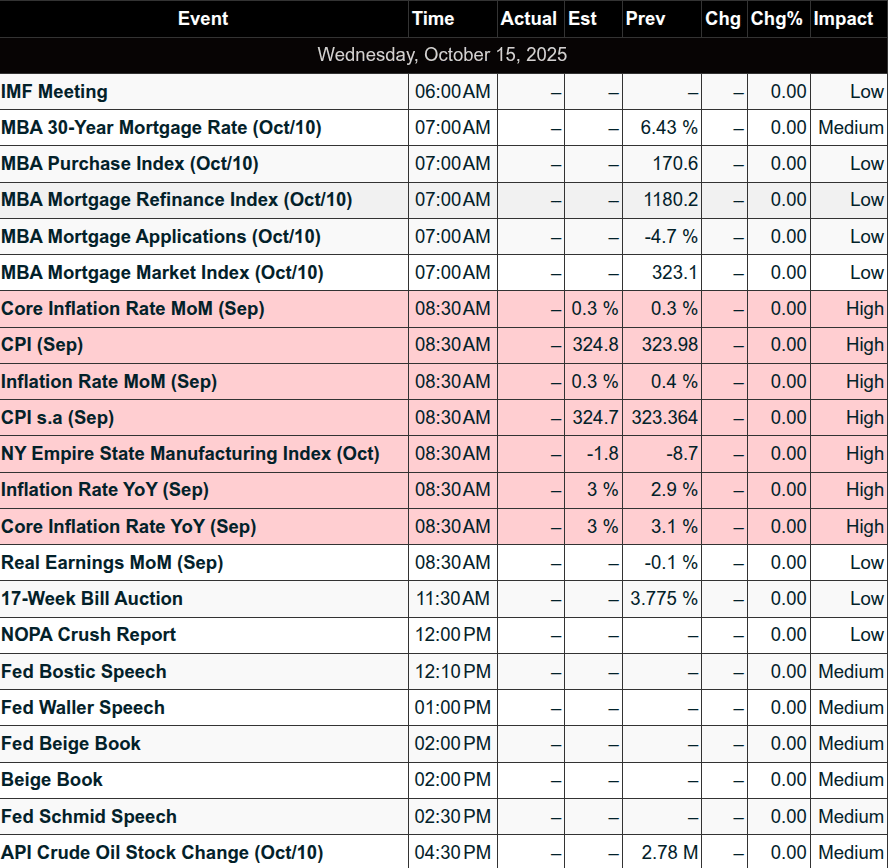The width and height of the screenshot is (896, 868).
Task: Open the IMF Meeting event
Action: click(55, 92)
